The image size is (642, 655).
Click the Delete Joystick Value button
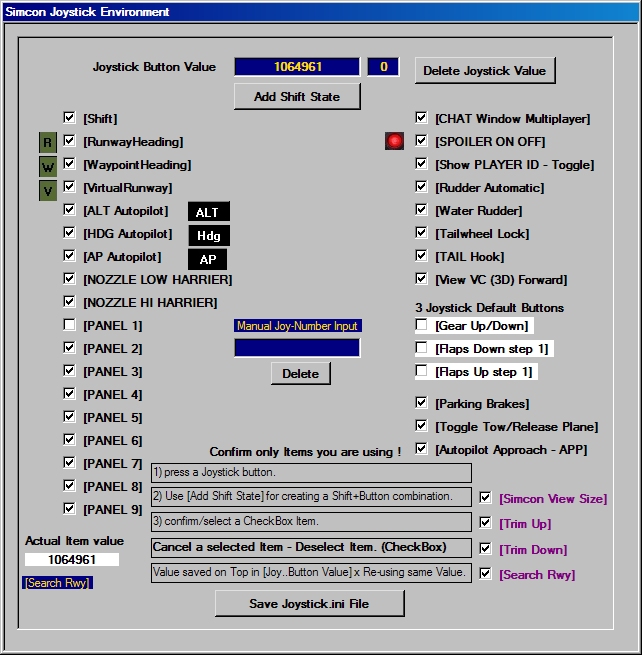485,71
